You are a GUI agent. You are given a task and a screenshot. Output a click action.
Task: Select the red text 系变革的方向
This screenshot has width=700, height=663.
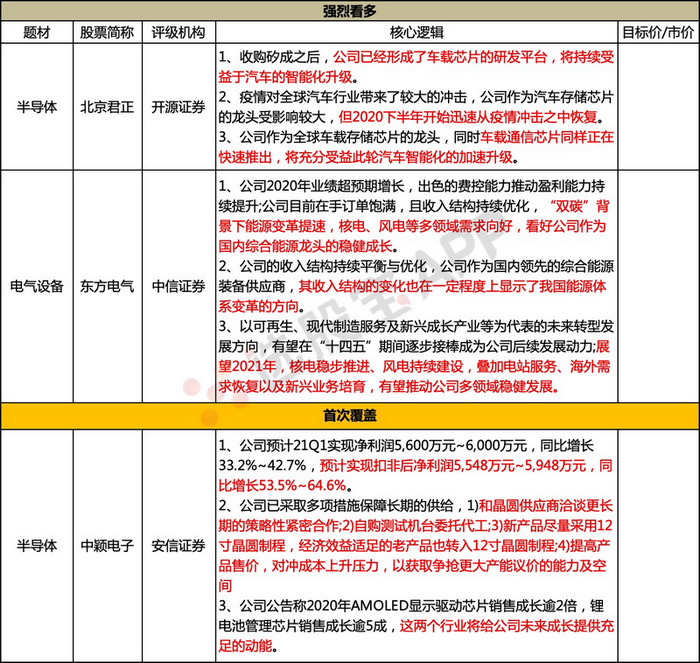[258, 306]
